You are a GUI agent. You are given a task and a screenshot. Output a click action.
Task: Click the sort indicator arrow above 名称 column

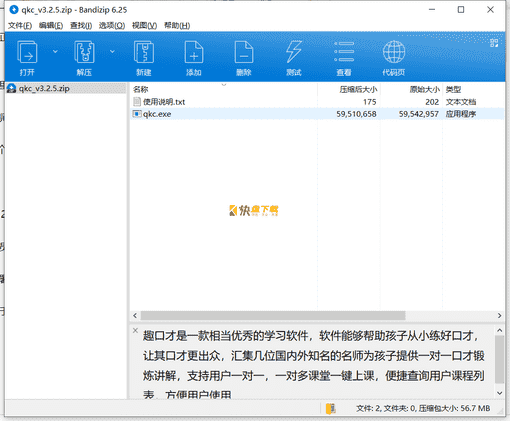click(x=224, y=85)
